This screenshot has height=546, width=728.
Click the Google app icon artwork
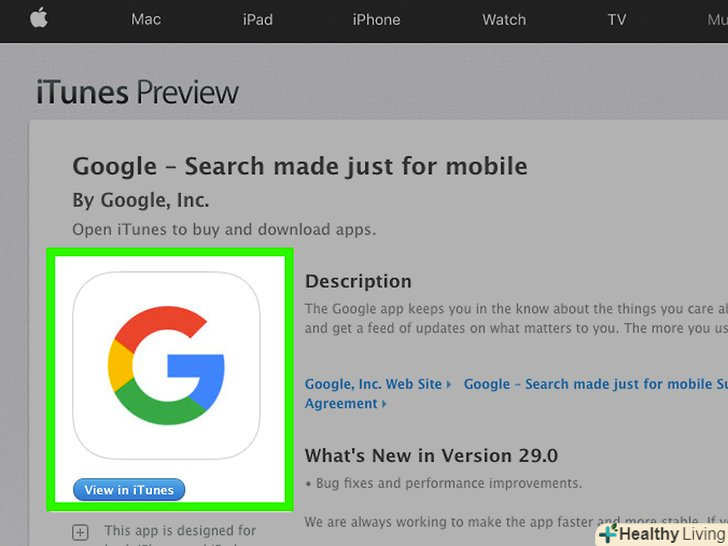(166, 365)
